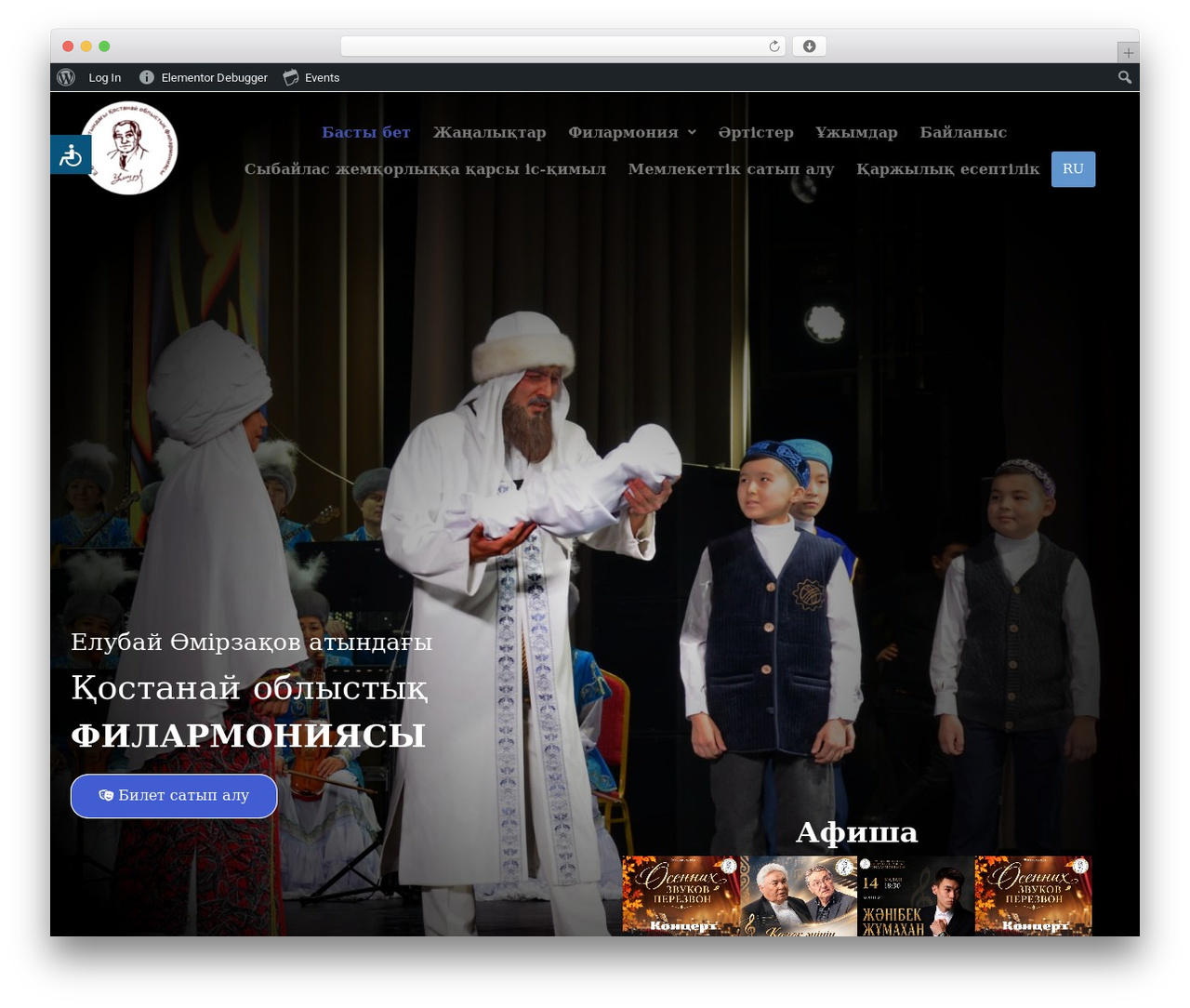Open Қаржылық есептілік page

(947, 169)
